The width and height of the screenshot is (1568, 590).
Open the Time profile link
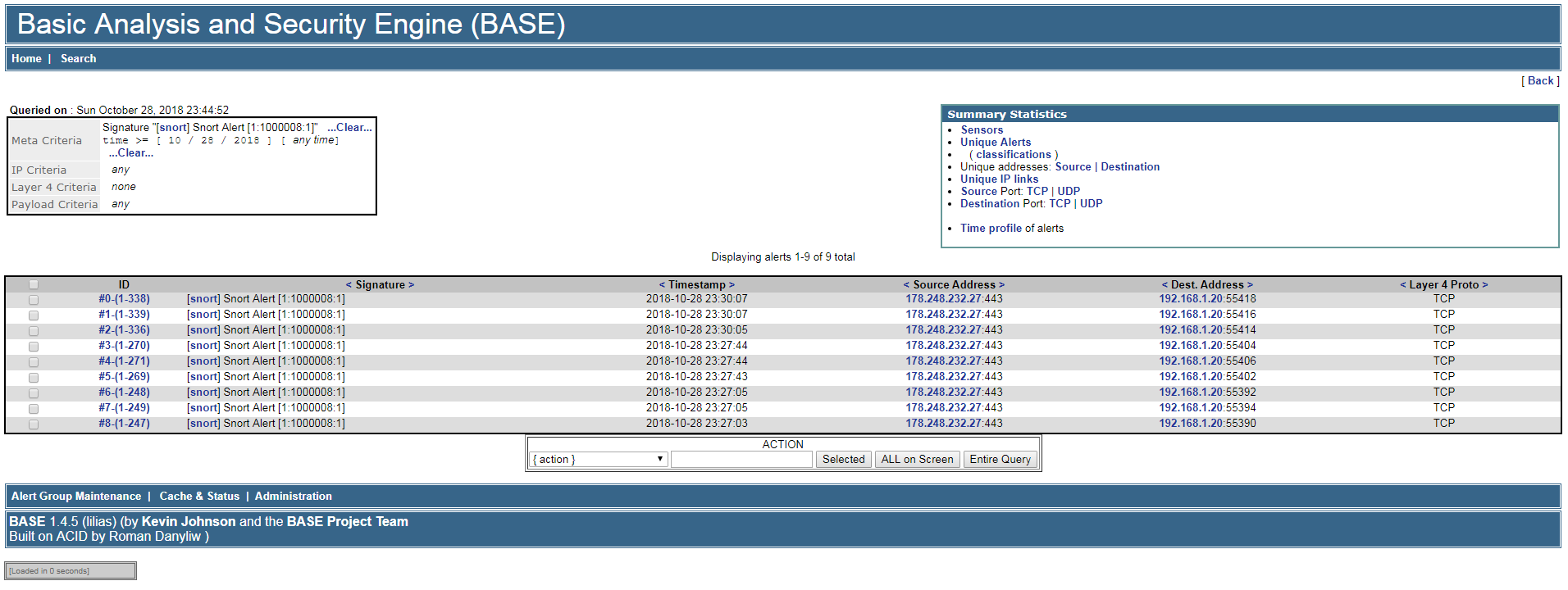coord(991,229)
